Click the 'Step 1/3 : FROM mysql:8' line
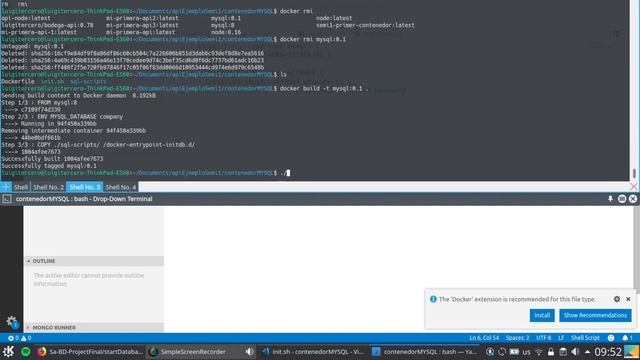 [x=39, y=102]
